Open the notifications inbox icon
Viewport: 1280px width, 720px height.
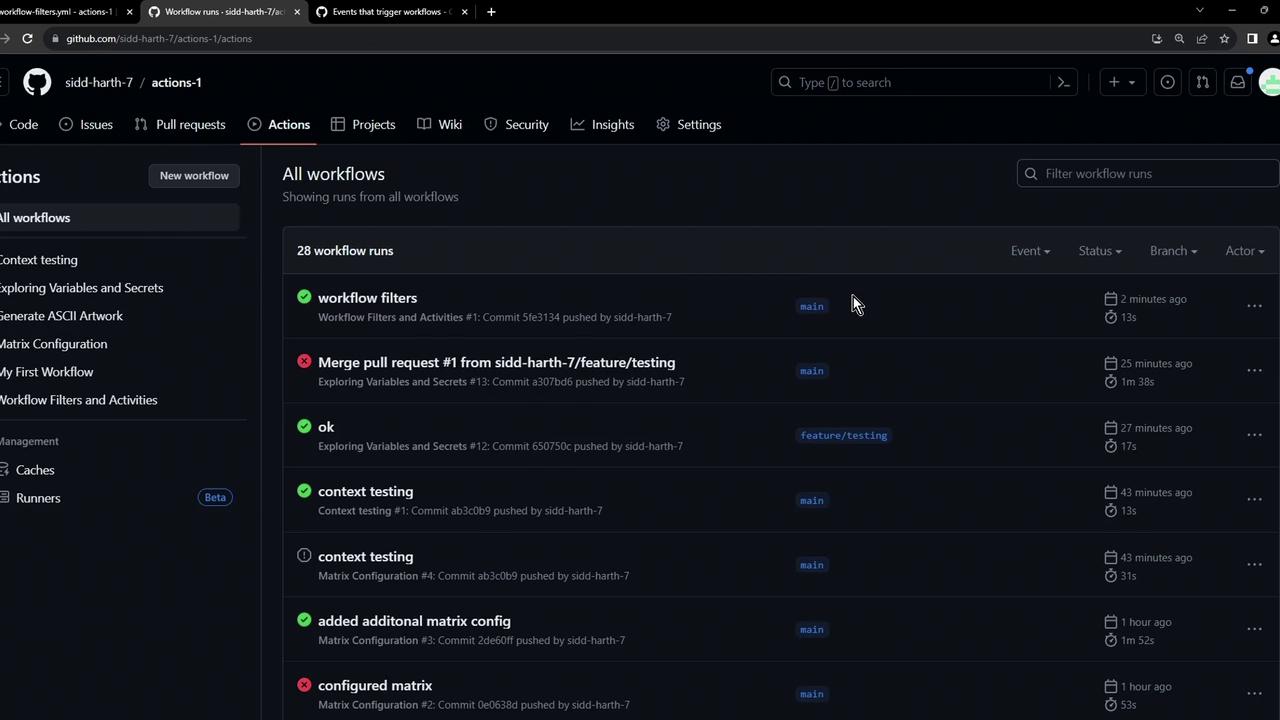tap(1238, 82)
